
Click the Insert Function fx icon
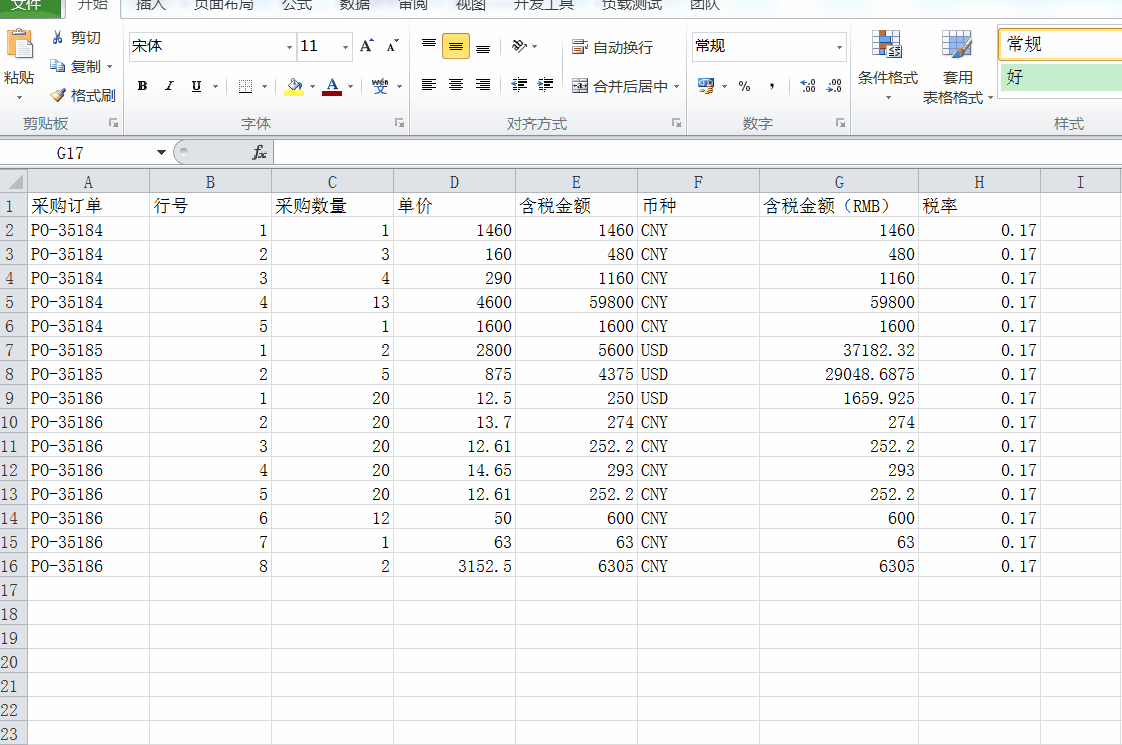259,152
